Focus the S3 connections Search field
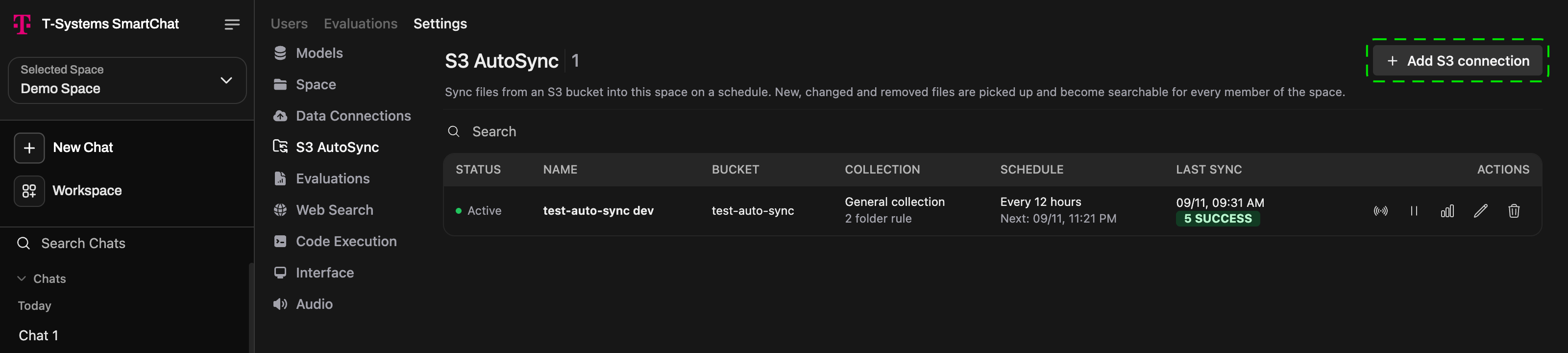The width and height of the screenshot is (1568, 353). [992, 131]
